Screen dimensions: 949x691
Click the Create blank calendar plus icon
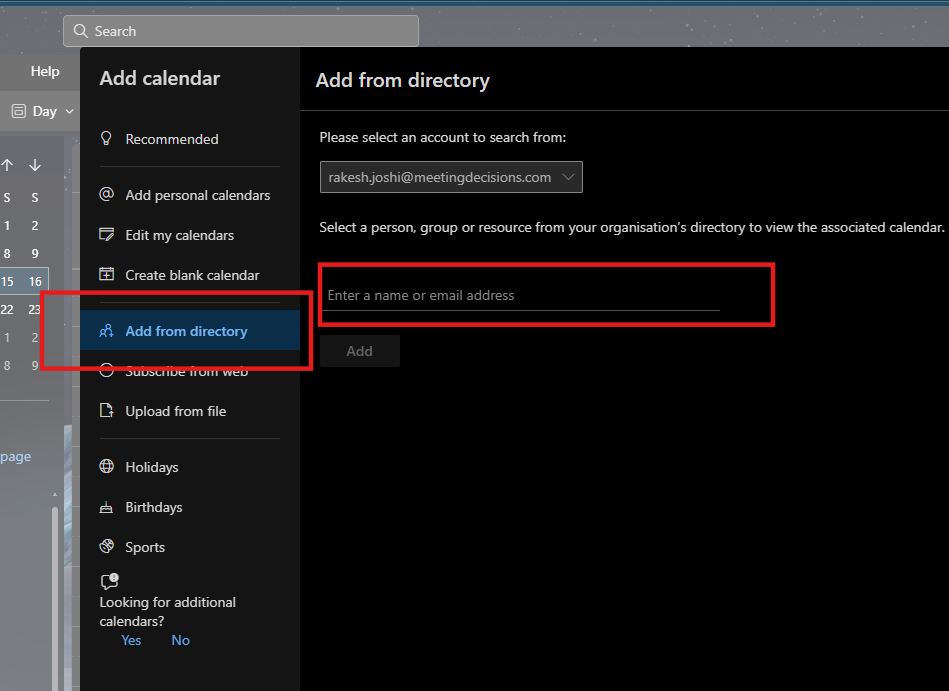tap(107, 274)
